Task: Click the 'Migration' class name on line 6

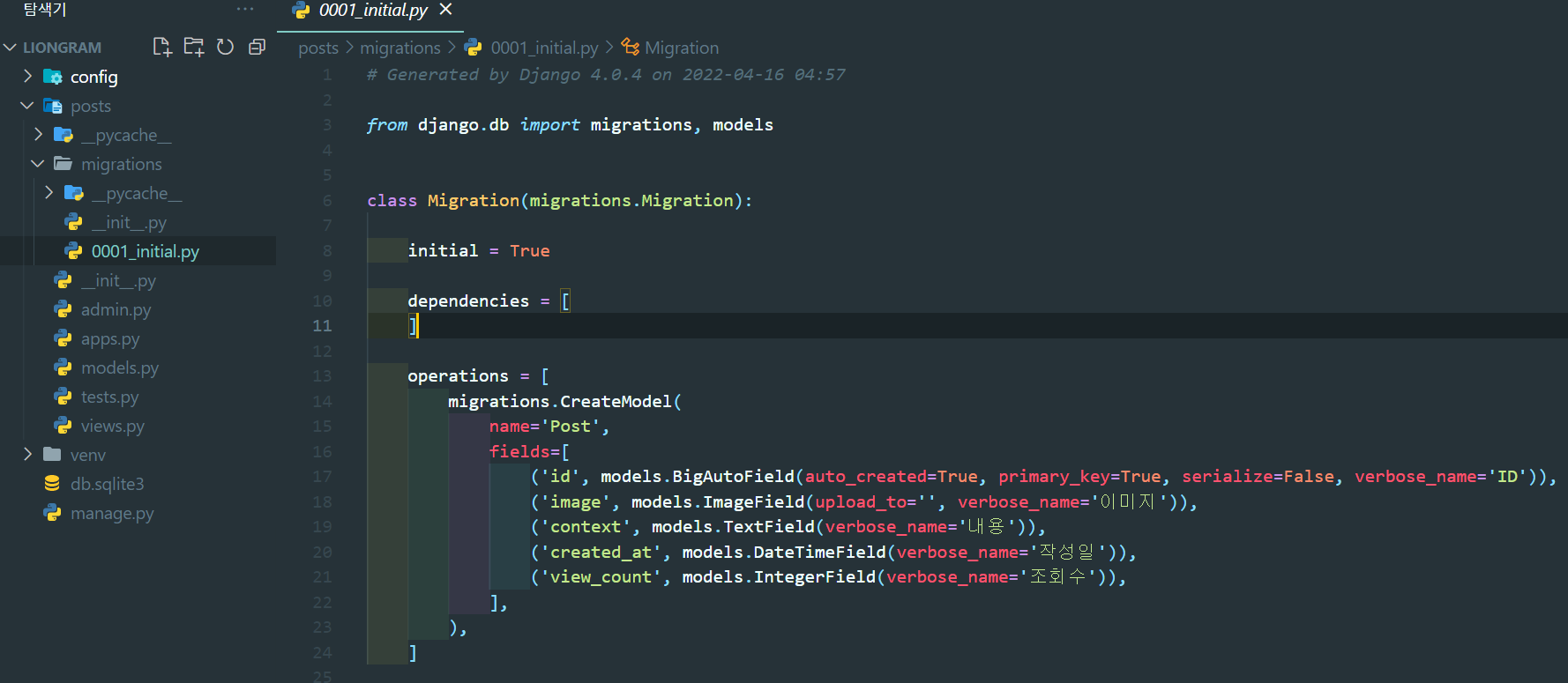Action: pos(473,200)
